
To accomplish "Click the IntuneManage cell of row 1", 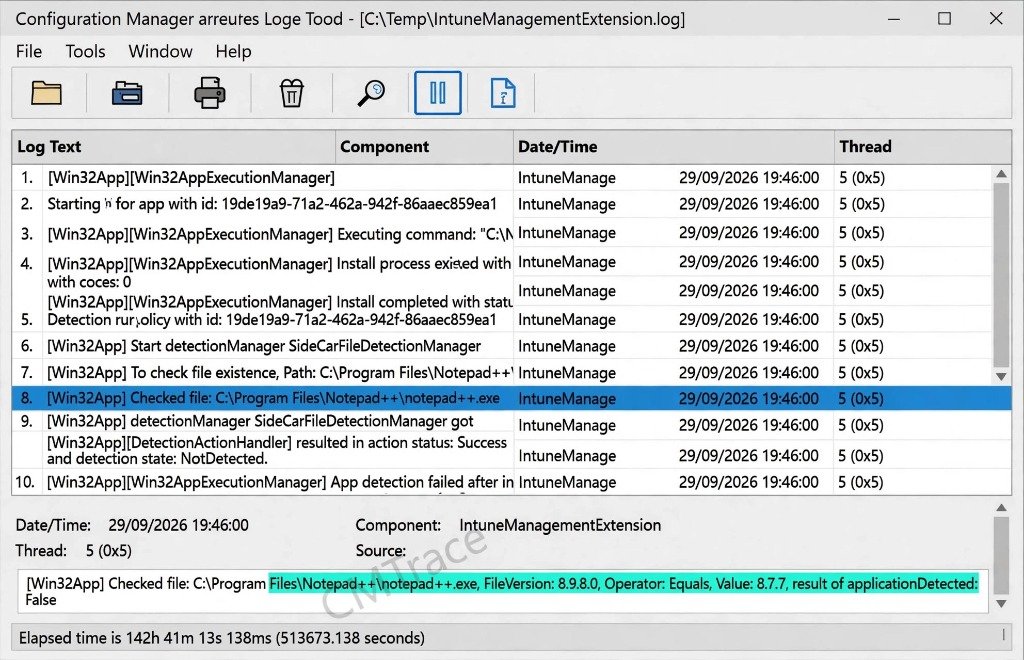I will point(567,178).
